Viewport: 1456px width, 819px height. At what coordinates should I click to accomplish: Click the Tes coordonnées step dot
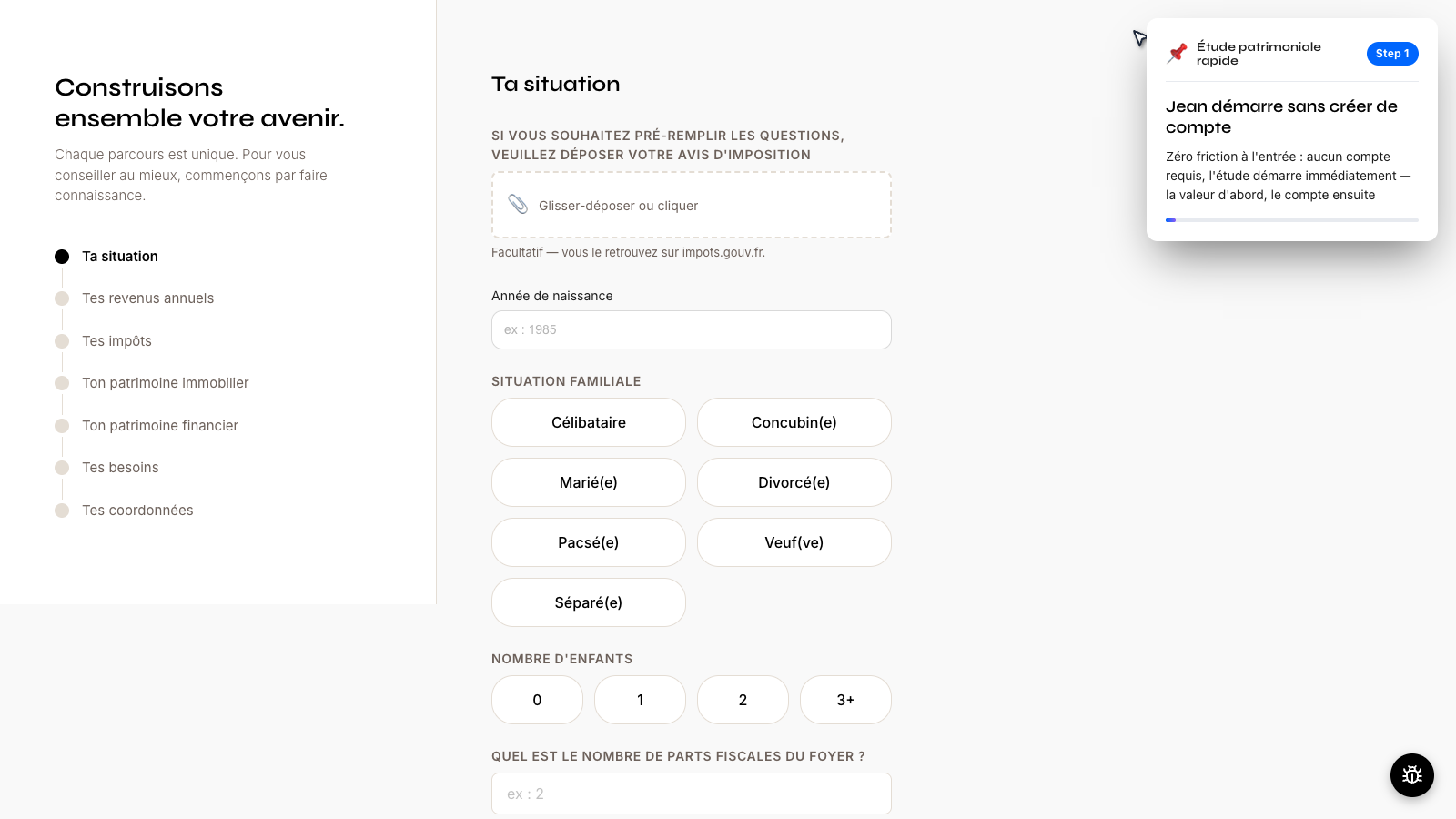(x=62, y=511)
